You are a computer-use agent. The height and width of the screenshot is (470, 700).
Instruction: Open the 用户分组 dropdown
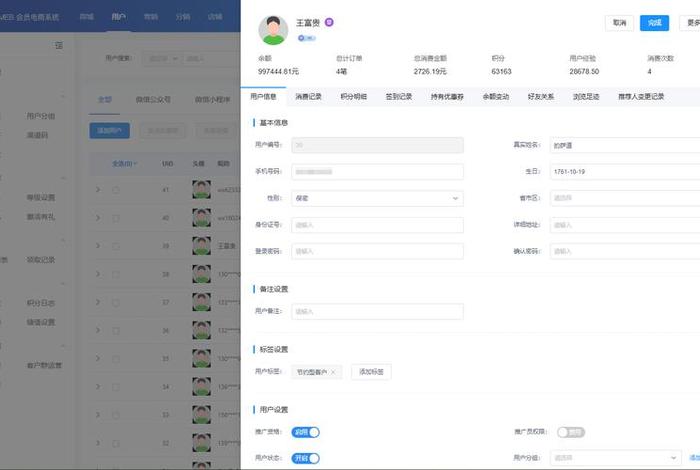(x=616, y=458)
